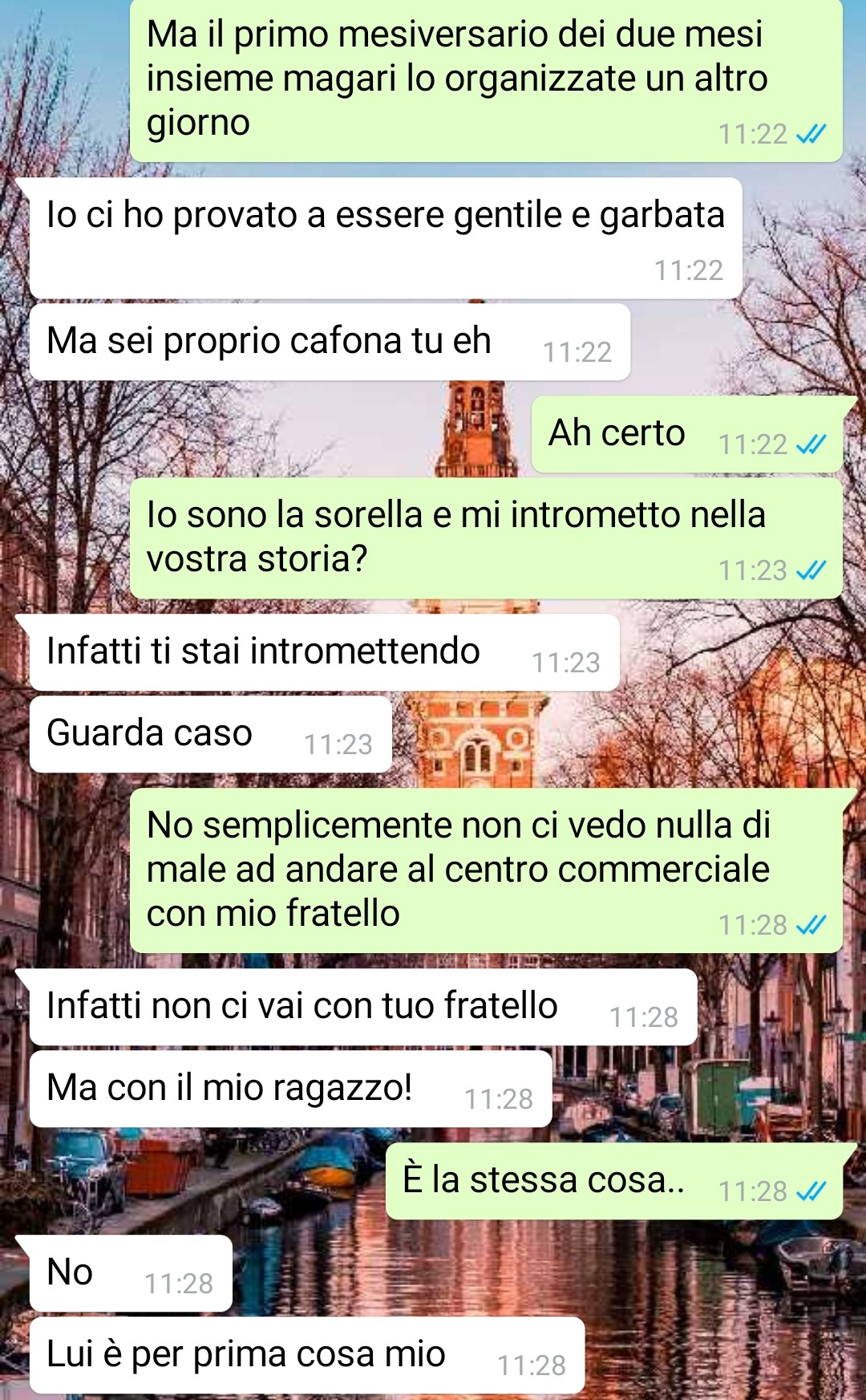Select message 'Io ci ho provato a essere gentile'
The height and width of the screenshot is (1400, 866).
pyautogui.click(x=386, y=238)
